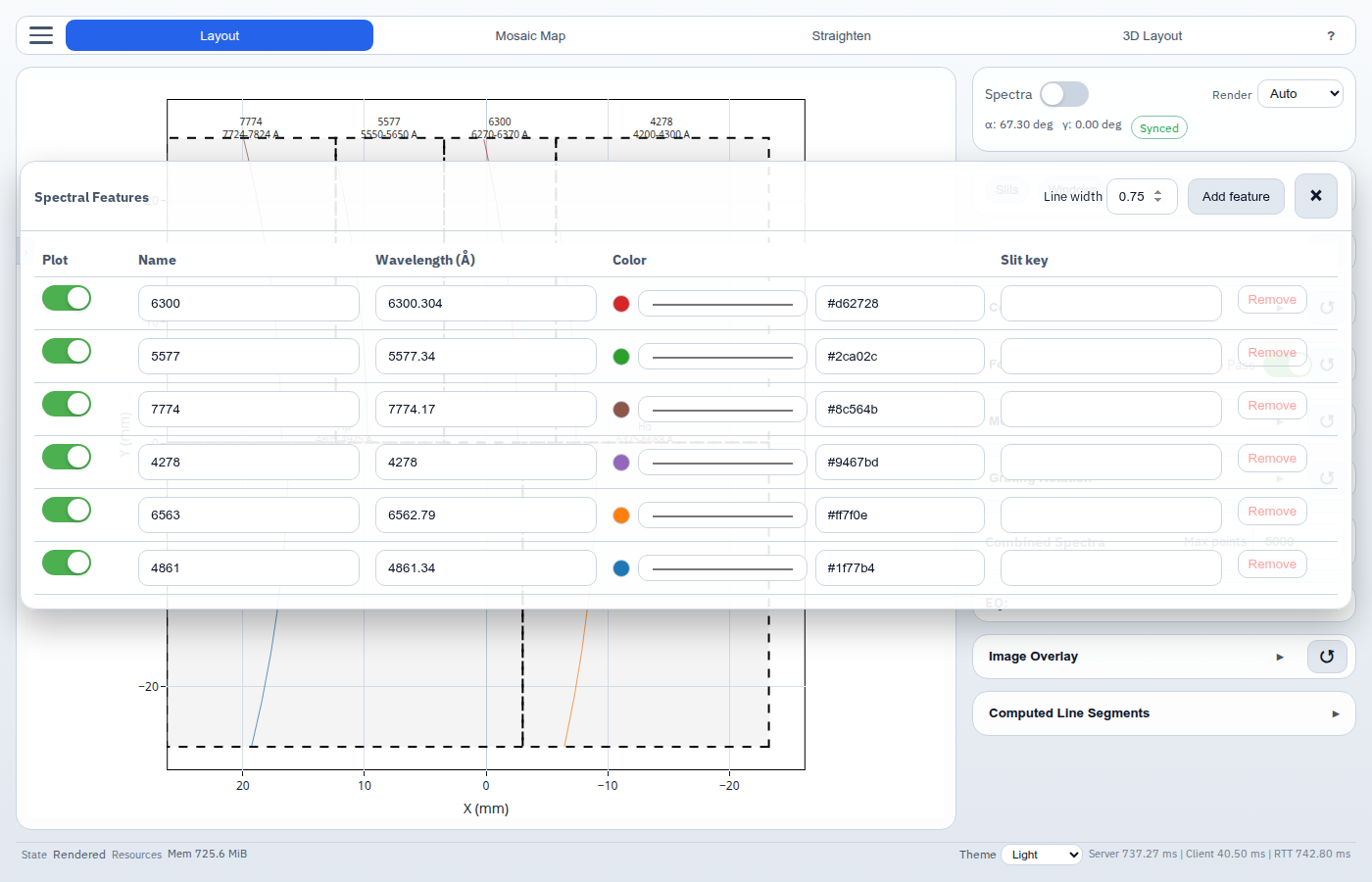
Task: Remove the 6300 feature
Action: [1272, 300]
